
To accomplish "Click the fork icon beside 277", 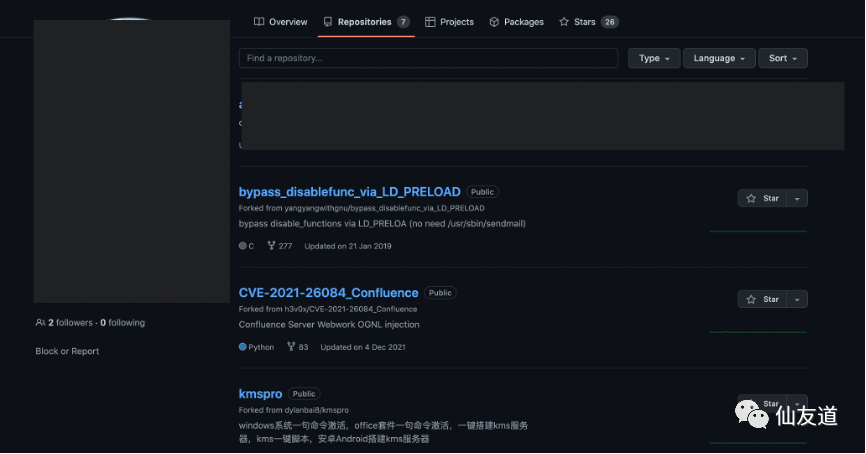I will (271, 246).
